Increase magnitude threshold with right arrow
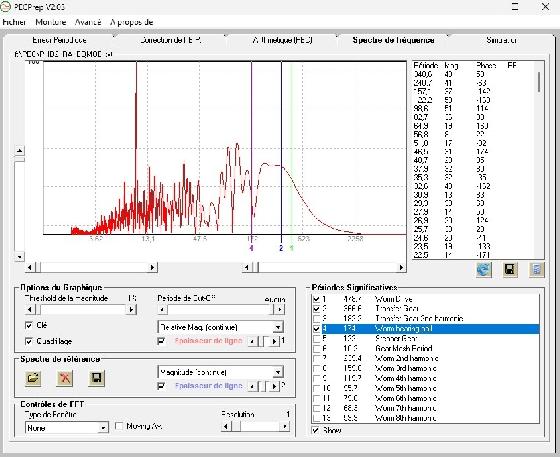The height and width of the screenshot is (457, 560). [x=131, y=309]
